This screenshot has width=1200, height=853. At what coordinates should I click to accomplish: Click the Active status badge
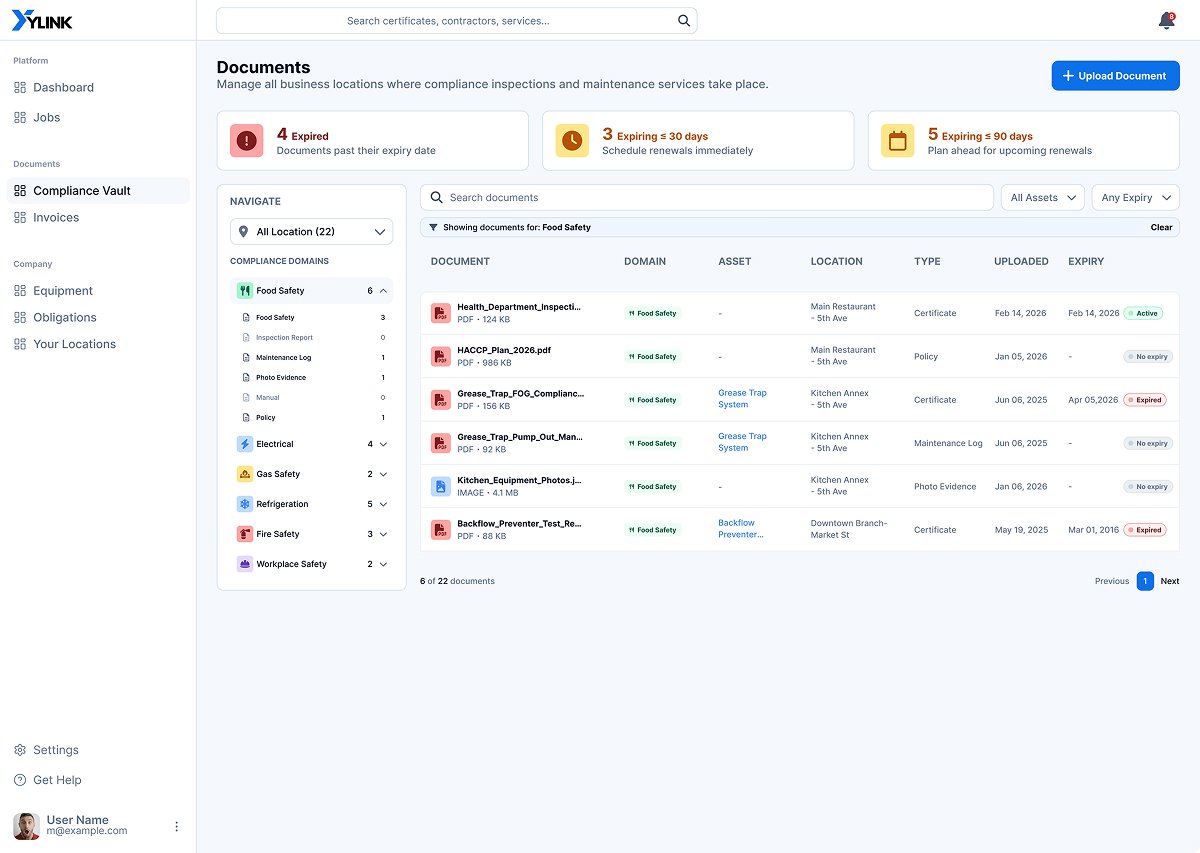click(1143, 313)
